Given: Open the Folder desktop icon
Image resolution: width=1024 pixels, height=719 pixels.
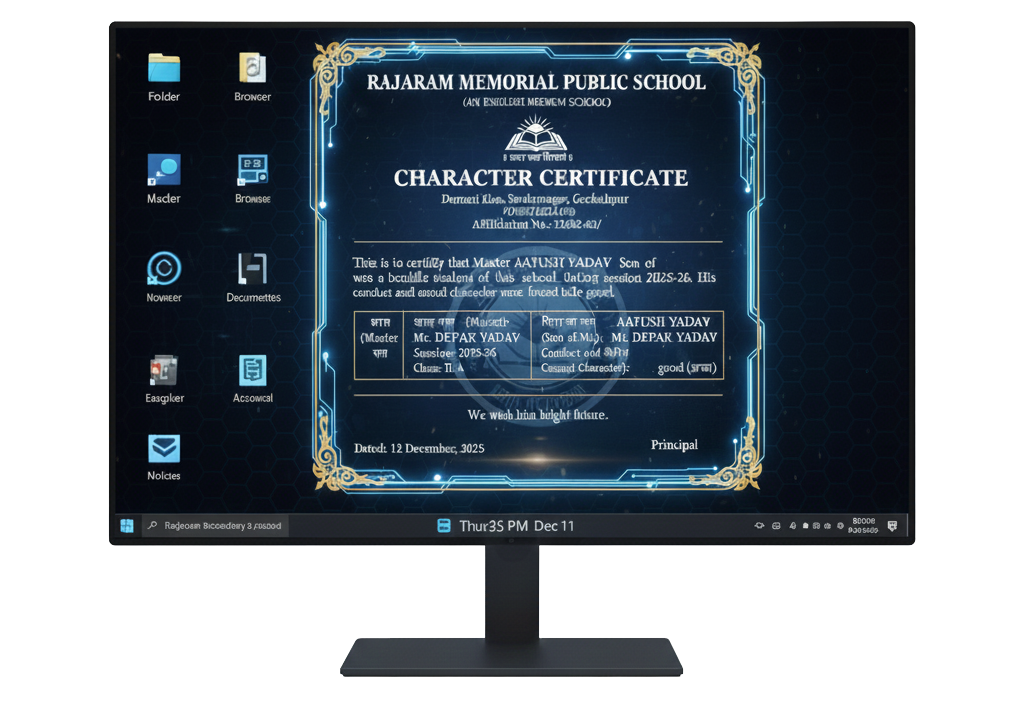Looking at the screenshot, I should click(x=163, y=68).
